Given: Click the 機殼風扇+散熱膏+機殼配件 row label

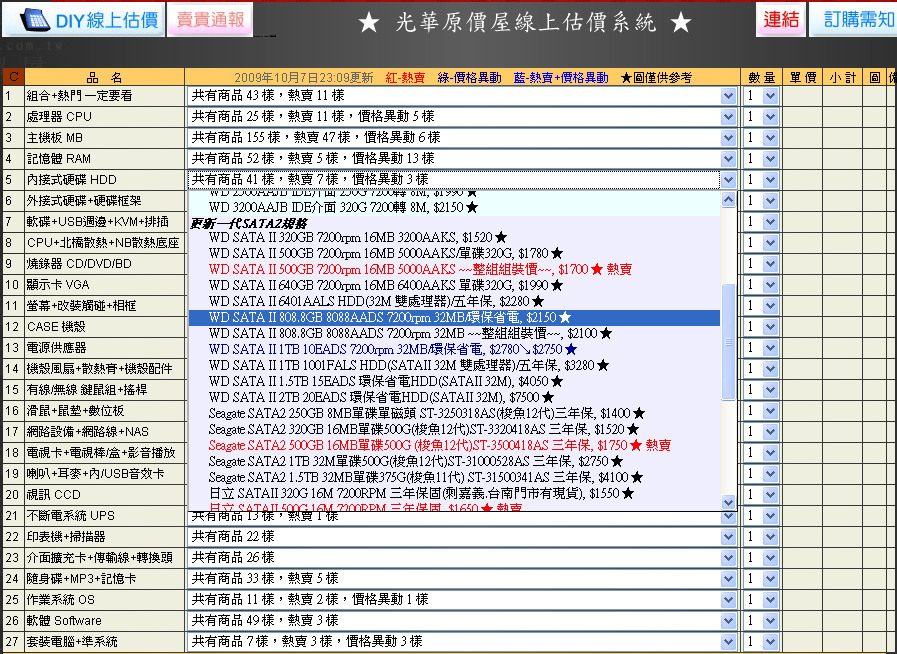Looking at the screenshot, I should pyautogui.click(x=100, y=368).
